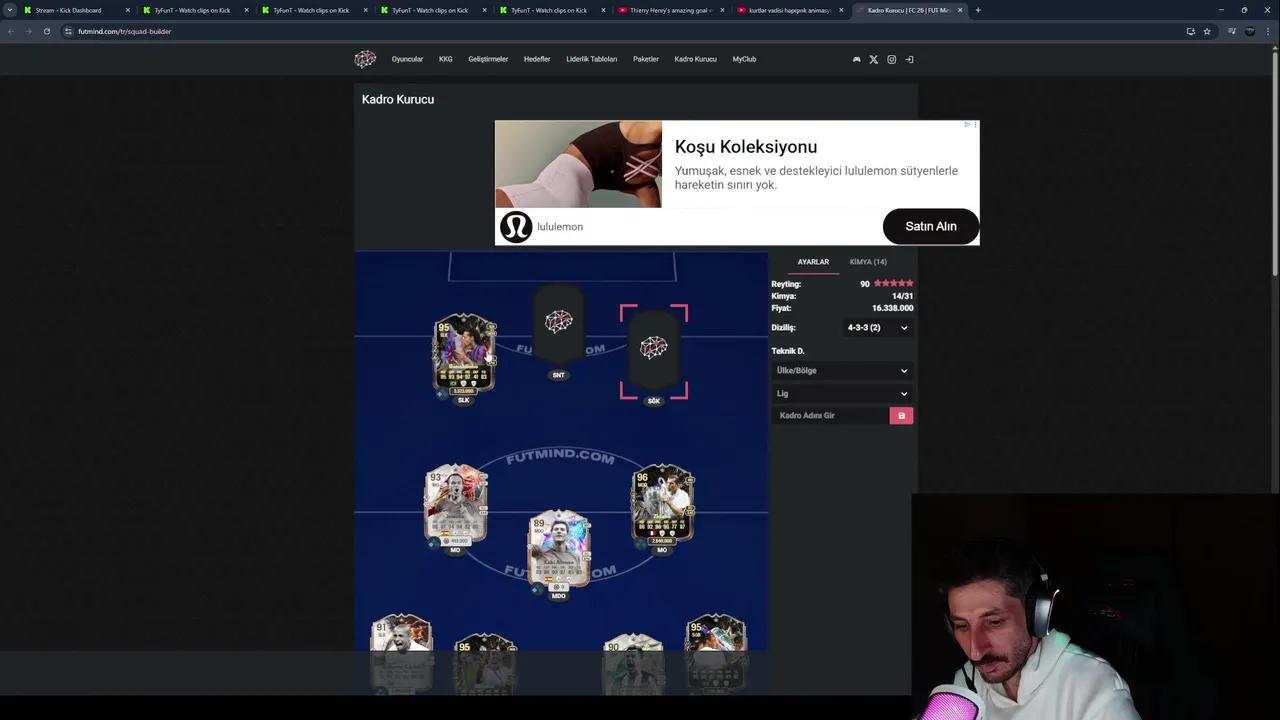Viewport: 1280px width, 720px height.
Task: Save squad with the pink save icon
Action: point(901,415)
